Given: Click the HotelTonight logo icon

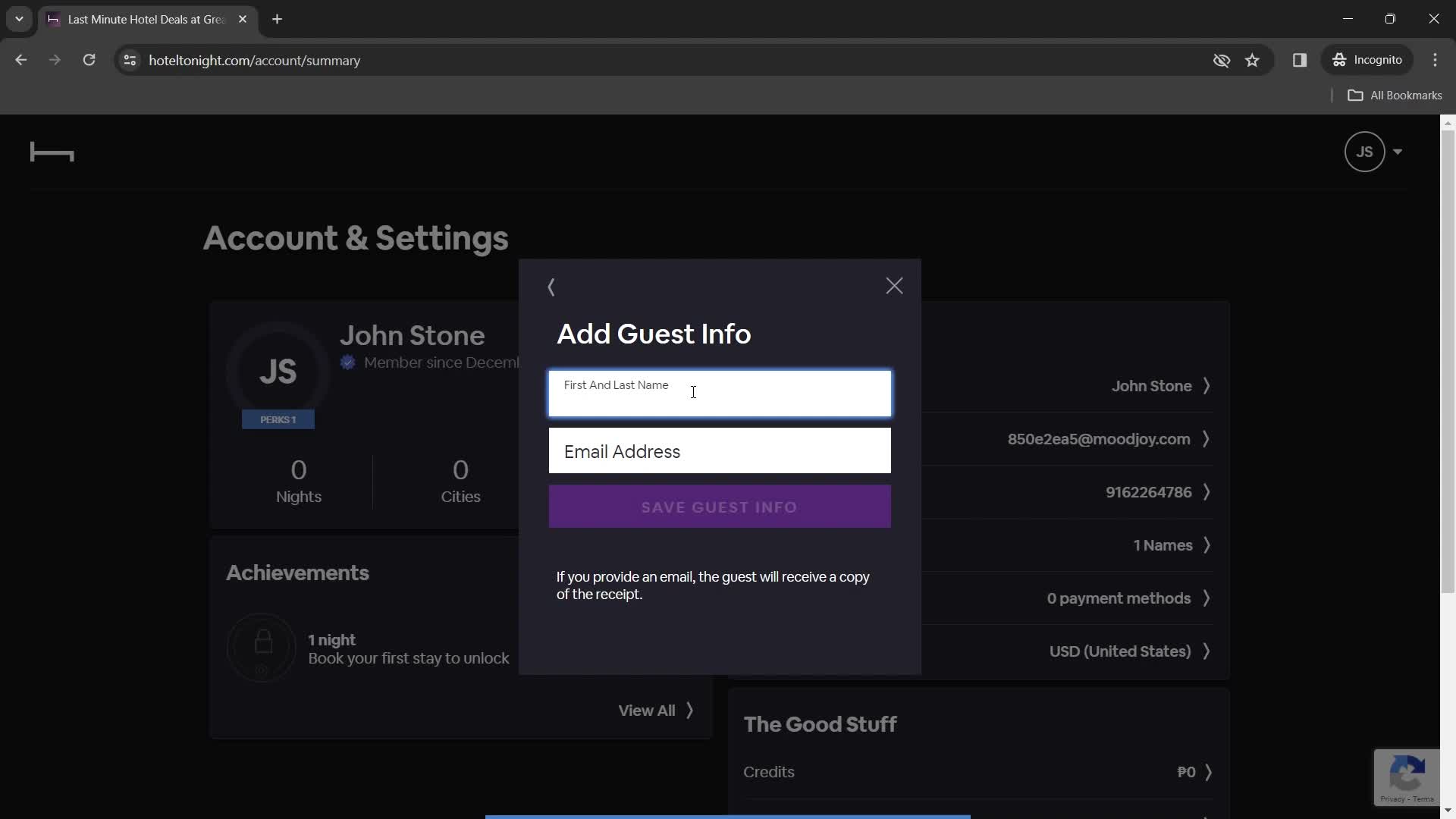Looking at the screenshot, I should point(52,150).
